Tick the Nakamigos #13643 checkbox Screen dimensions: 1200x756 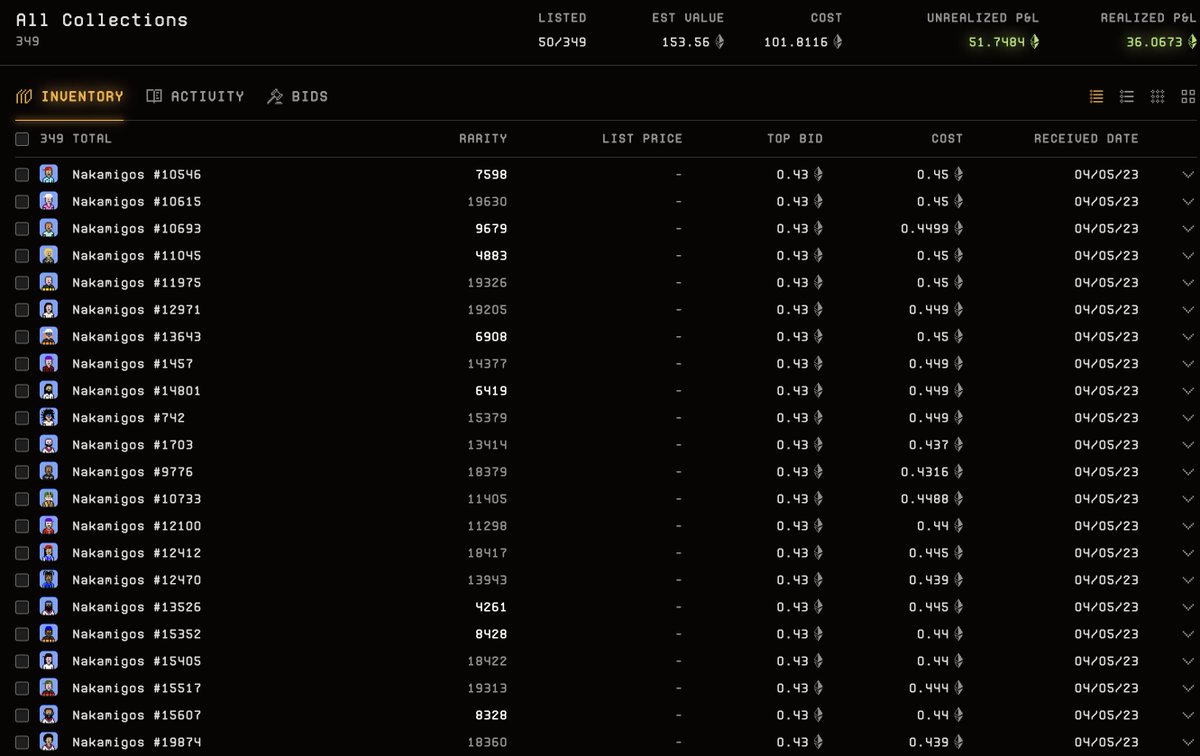(x=22, y=336)
